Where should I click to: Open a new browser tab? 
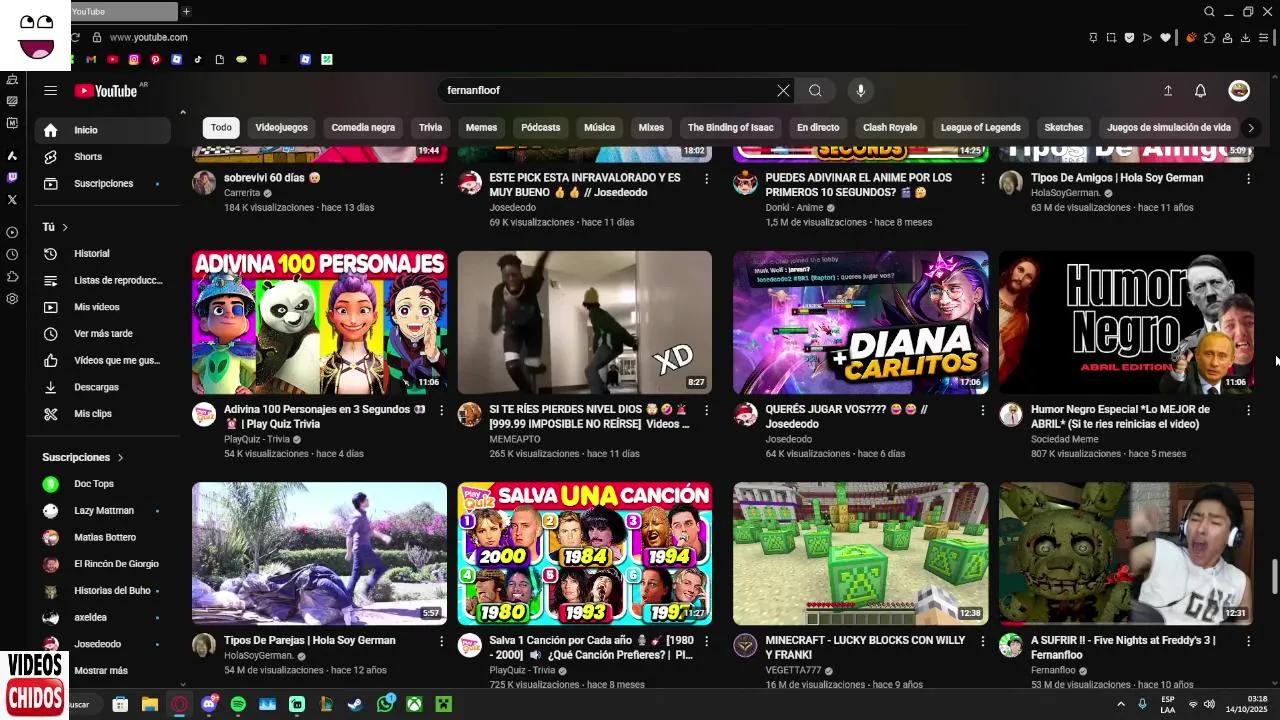(186, 11)
